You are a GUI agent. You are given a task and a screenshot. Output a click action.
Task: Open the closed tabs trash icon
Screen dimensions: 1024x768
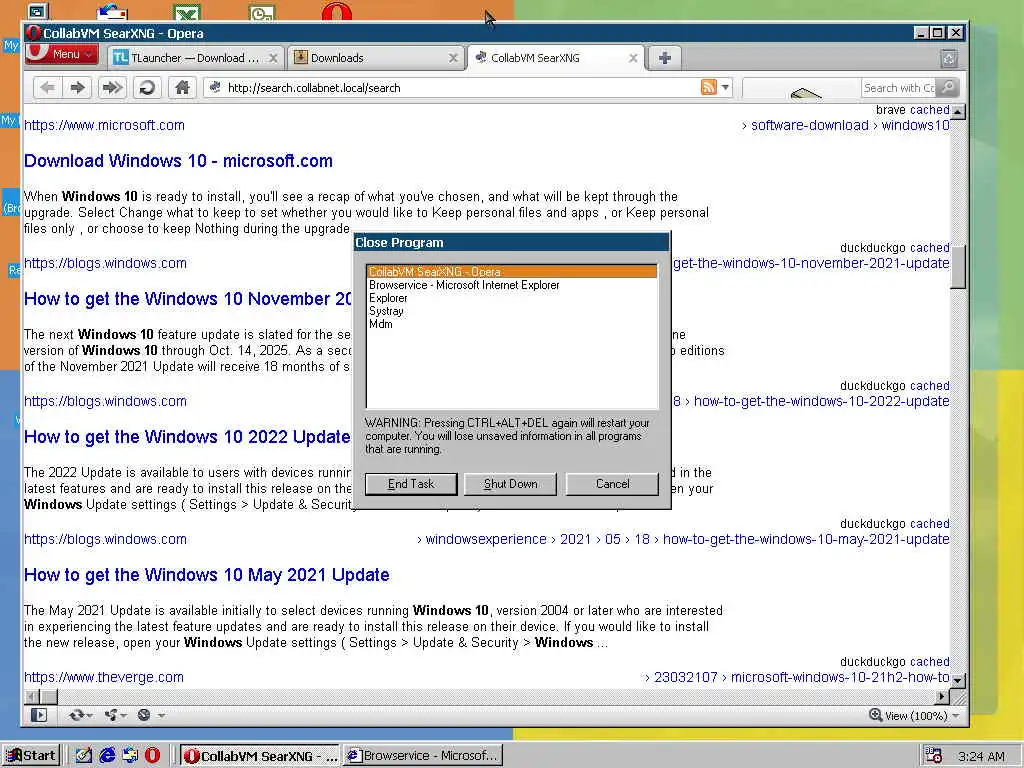coord(949,59)
